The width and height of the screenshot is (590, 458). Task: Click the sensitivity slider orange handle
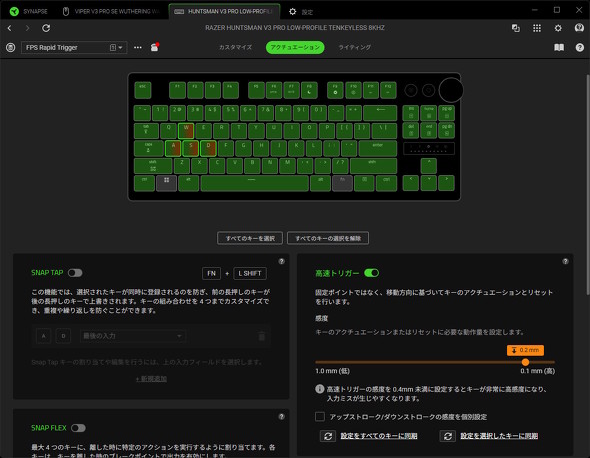(525, 362)
